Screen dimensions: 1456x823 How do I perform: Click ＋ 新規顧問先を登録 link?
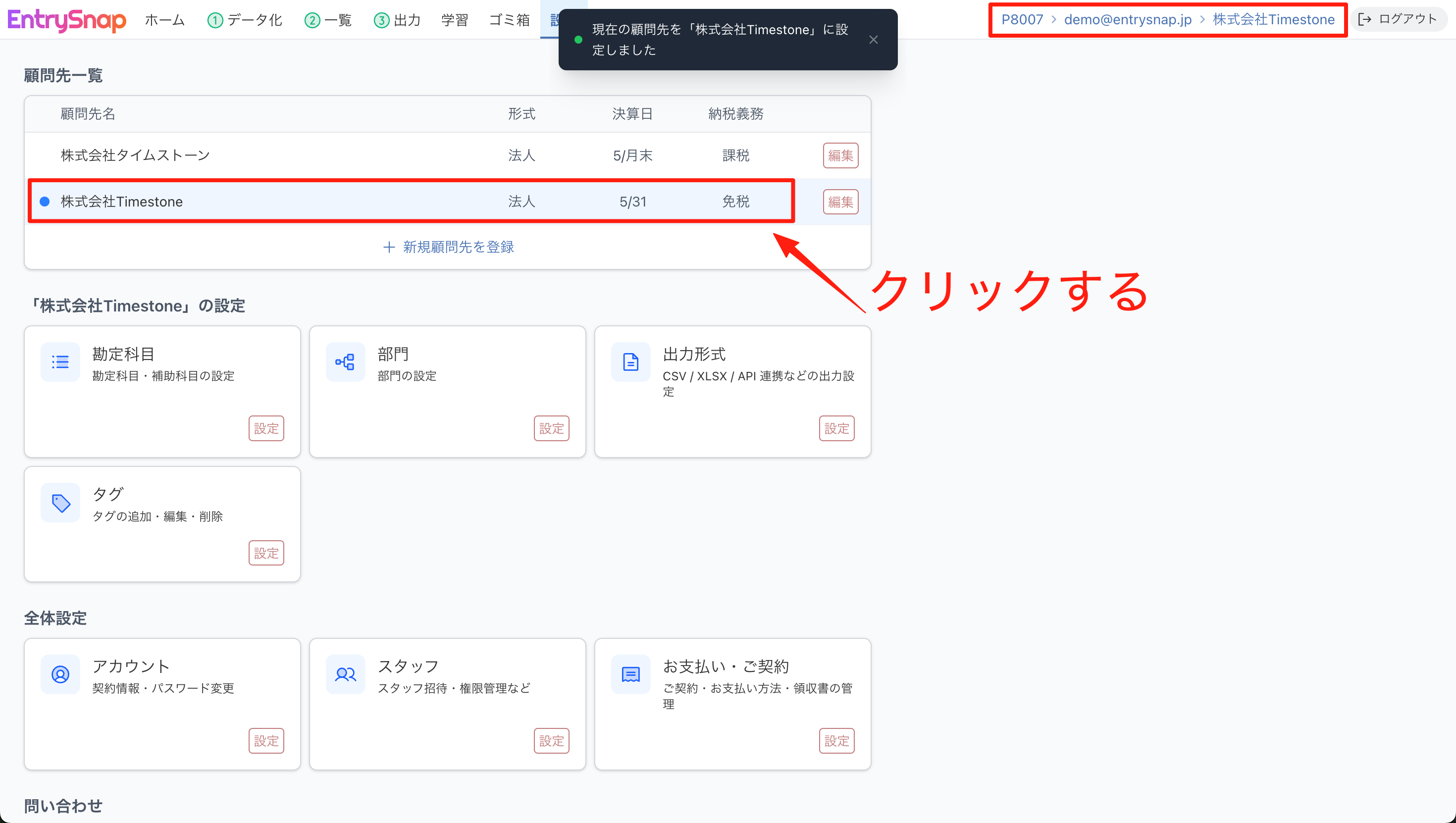[x=448, y=247]
